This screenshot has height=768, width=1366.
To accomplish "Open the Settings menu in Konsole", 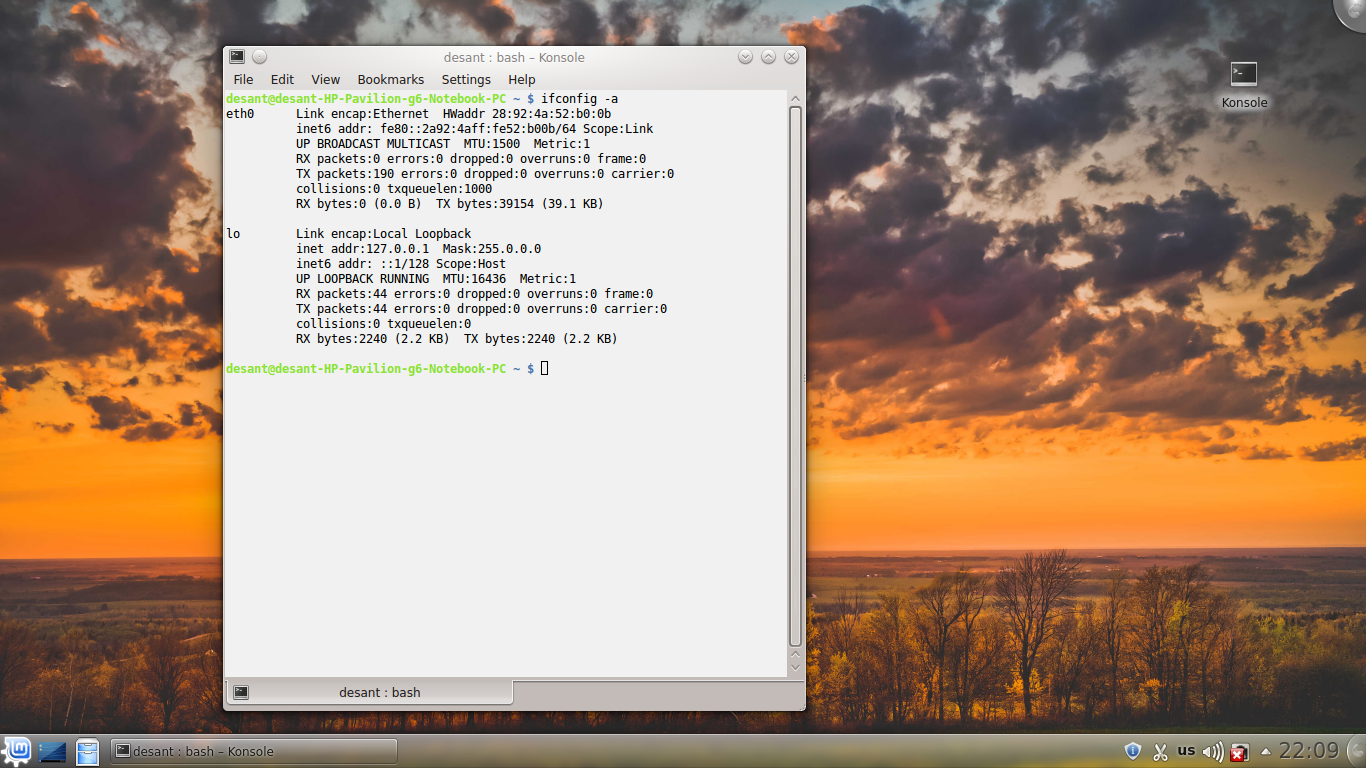I will pyautogui.click(x=466, y=79).
